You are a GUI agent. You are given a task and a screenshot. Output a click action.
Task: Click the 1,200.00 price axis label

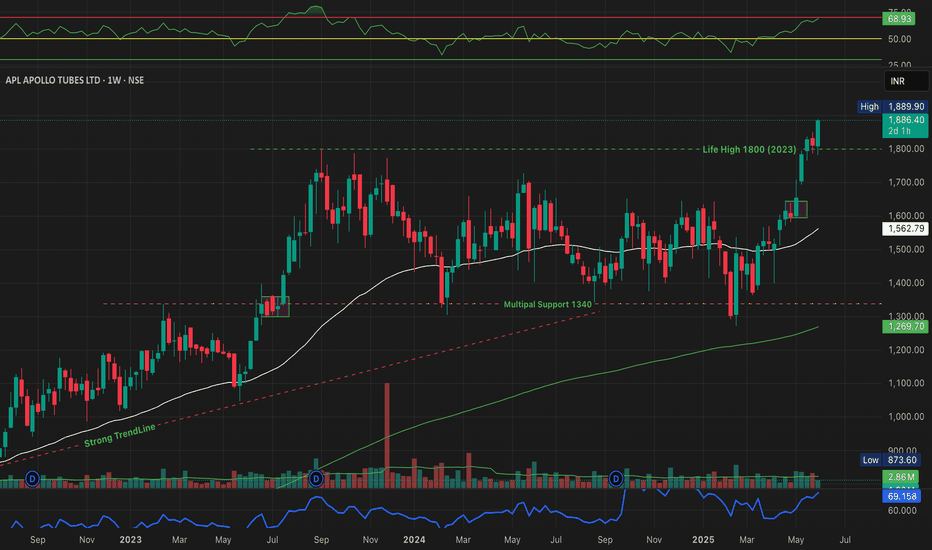tap(906, 350)
